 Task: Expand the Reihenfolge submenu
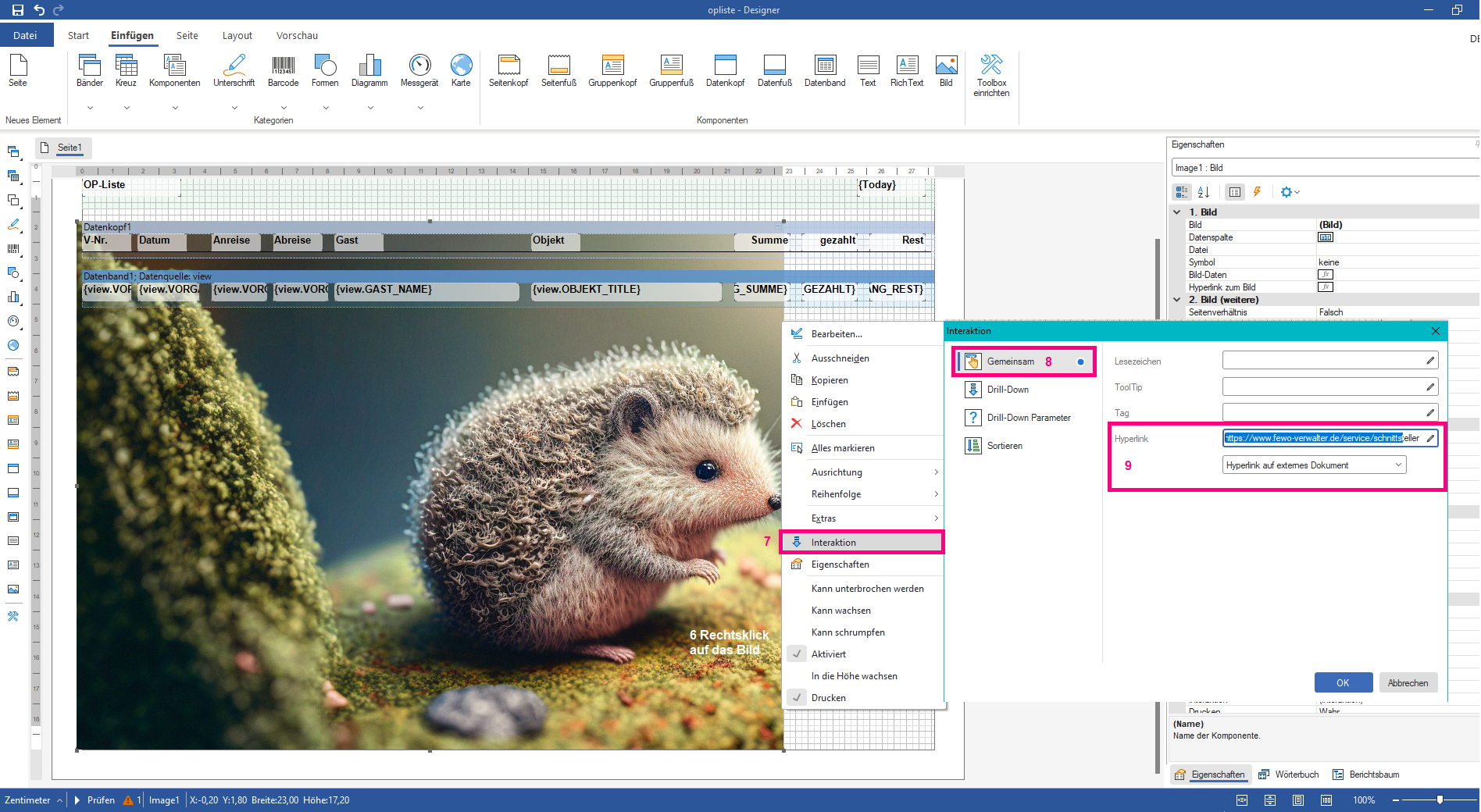coord(863,494)
